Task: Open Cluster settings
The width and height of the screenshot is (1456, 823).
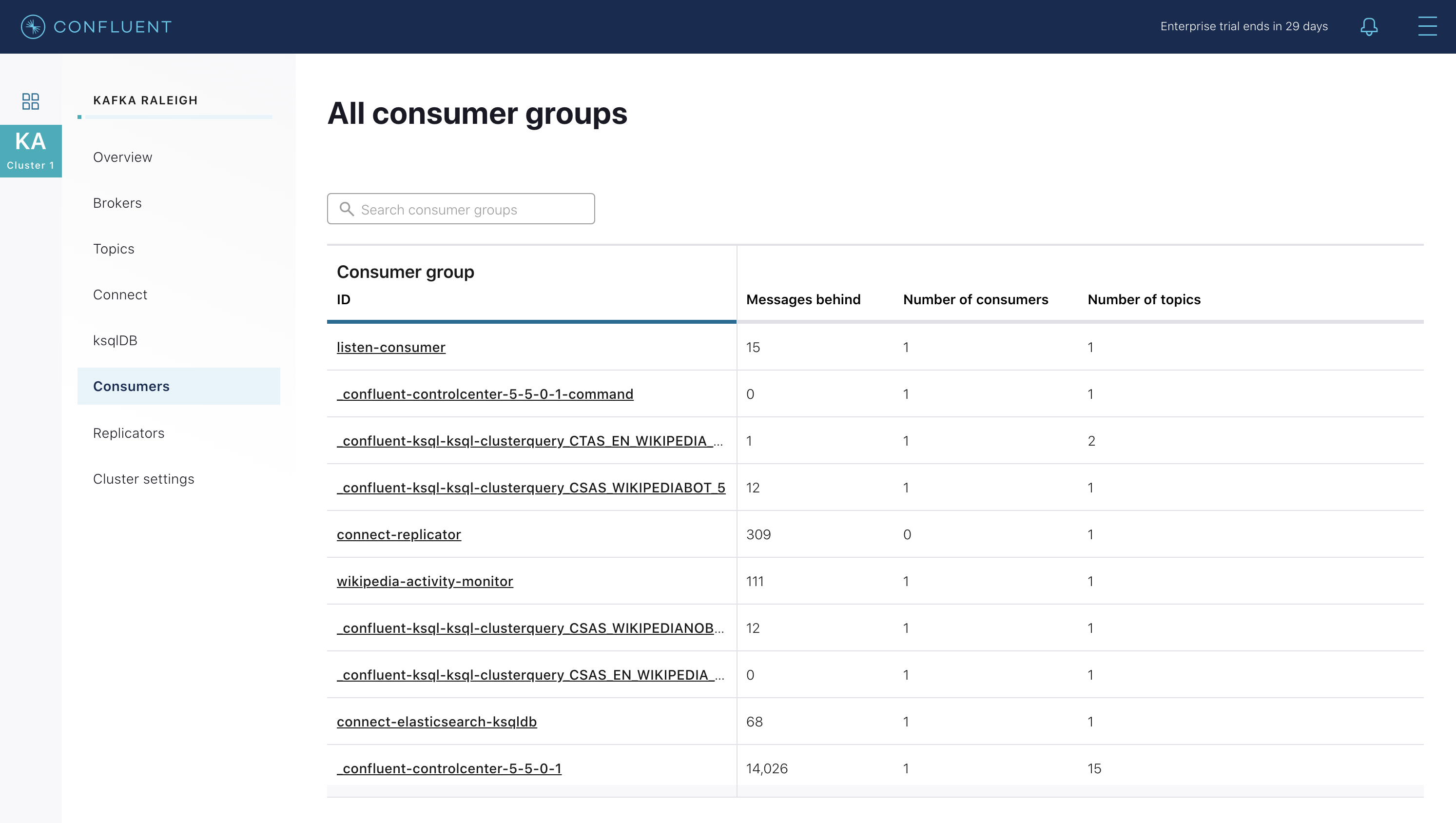Action: 144,479
